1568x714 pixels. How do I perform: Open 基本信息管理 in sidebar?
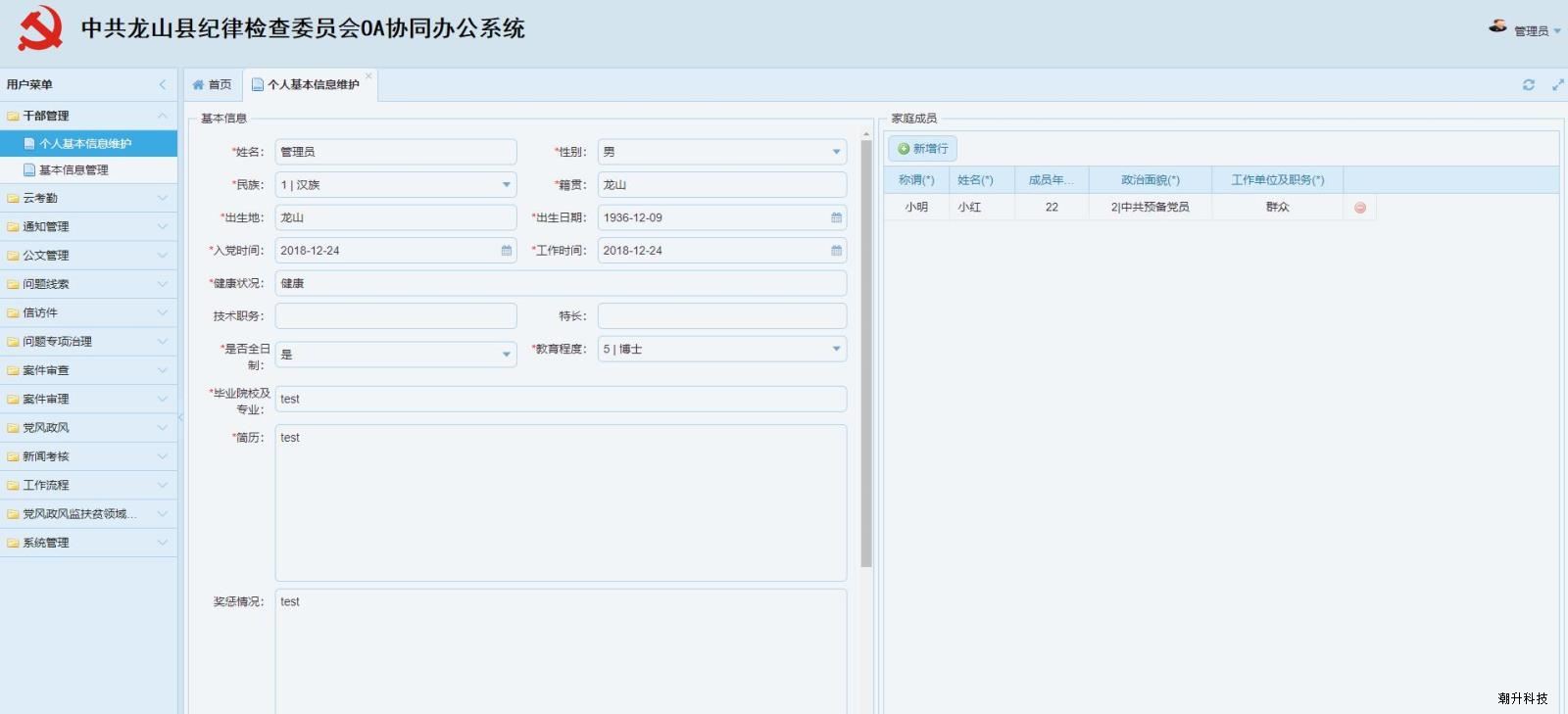[x=88, y=170]
